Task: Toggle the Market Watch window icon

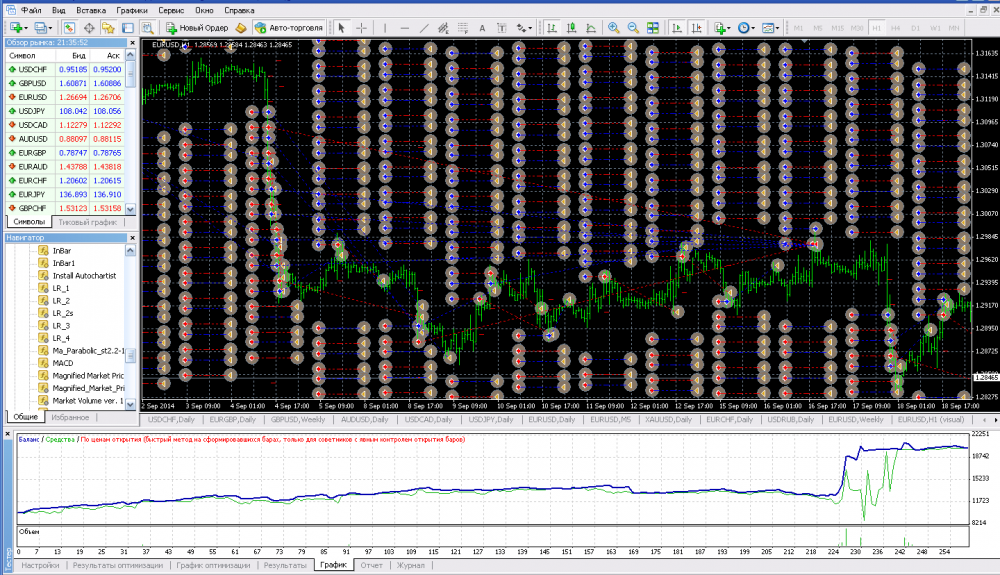Action: 69,27
